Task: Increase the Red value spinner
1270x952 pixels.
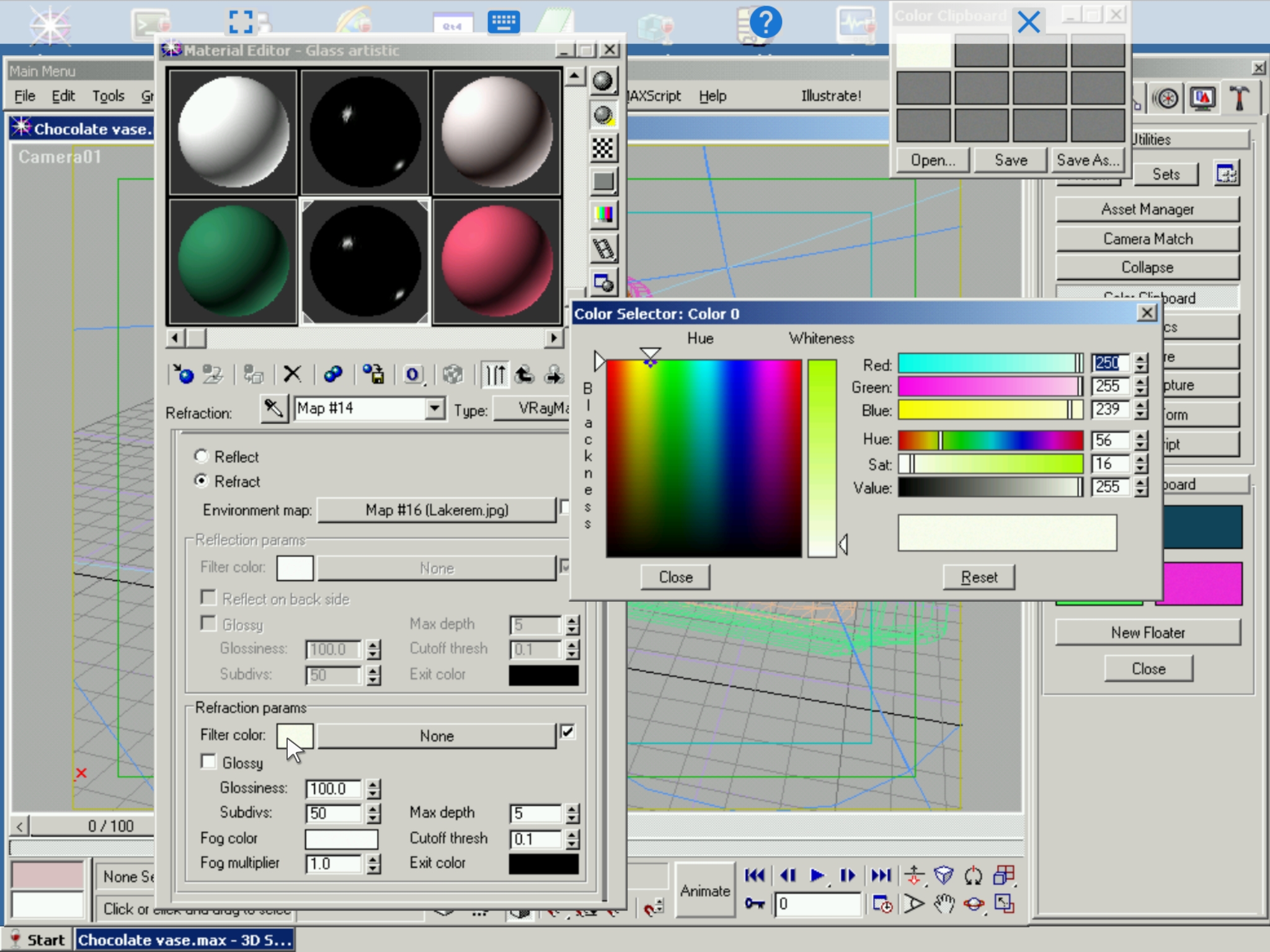Action: [1141, 358]
